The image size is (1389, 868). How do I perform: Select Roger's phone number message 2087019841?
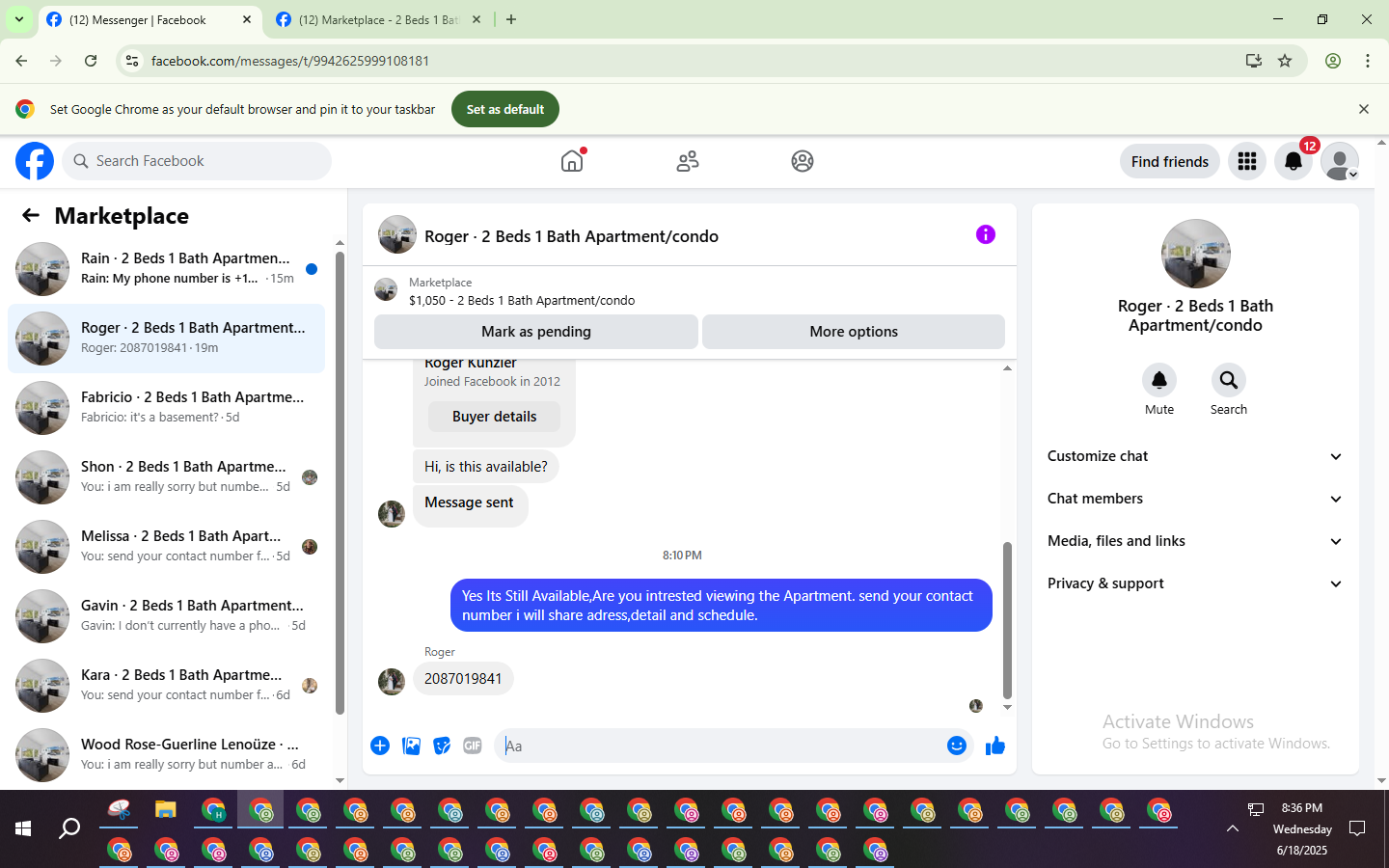[463, 679]
